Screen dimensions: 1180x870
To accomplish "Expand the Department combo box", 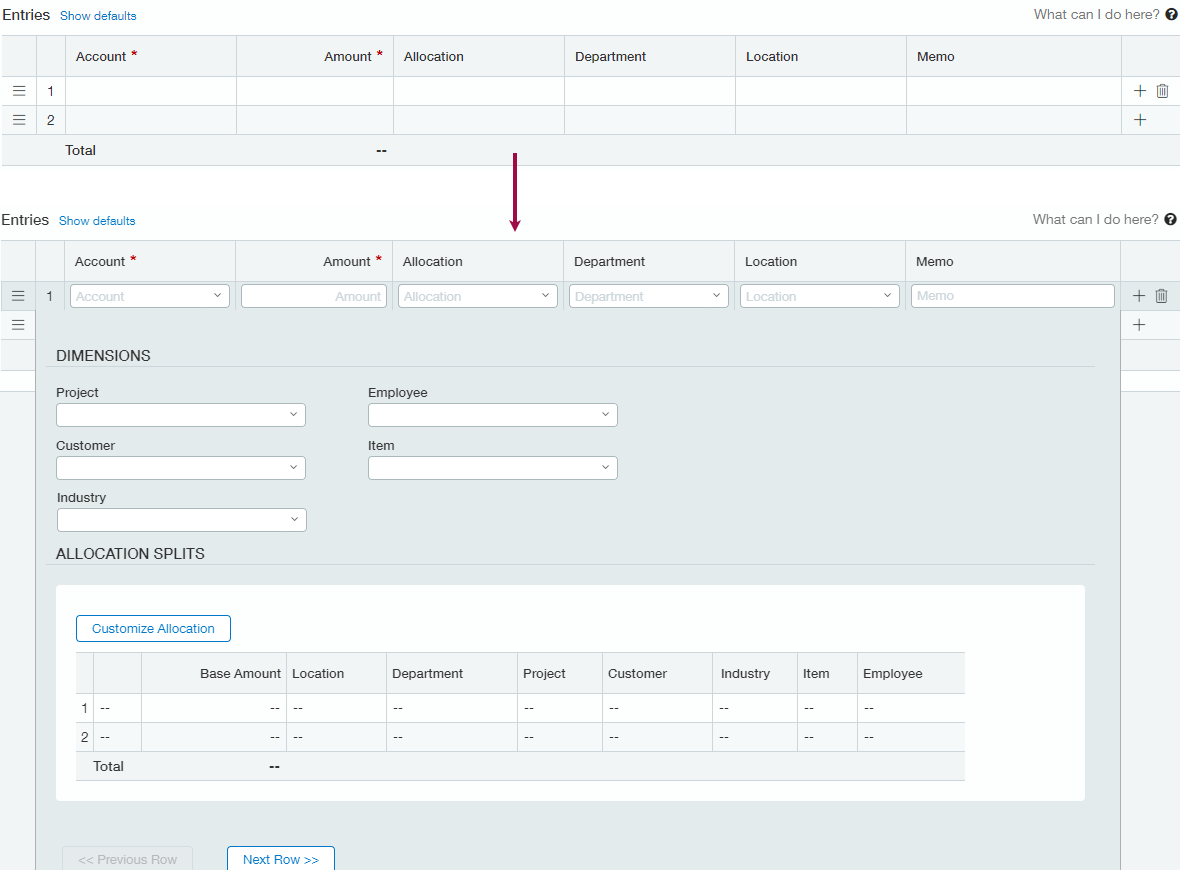I will (648, 295).
